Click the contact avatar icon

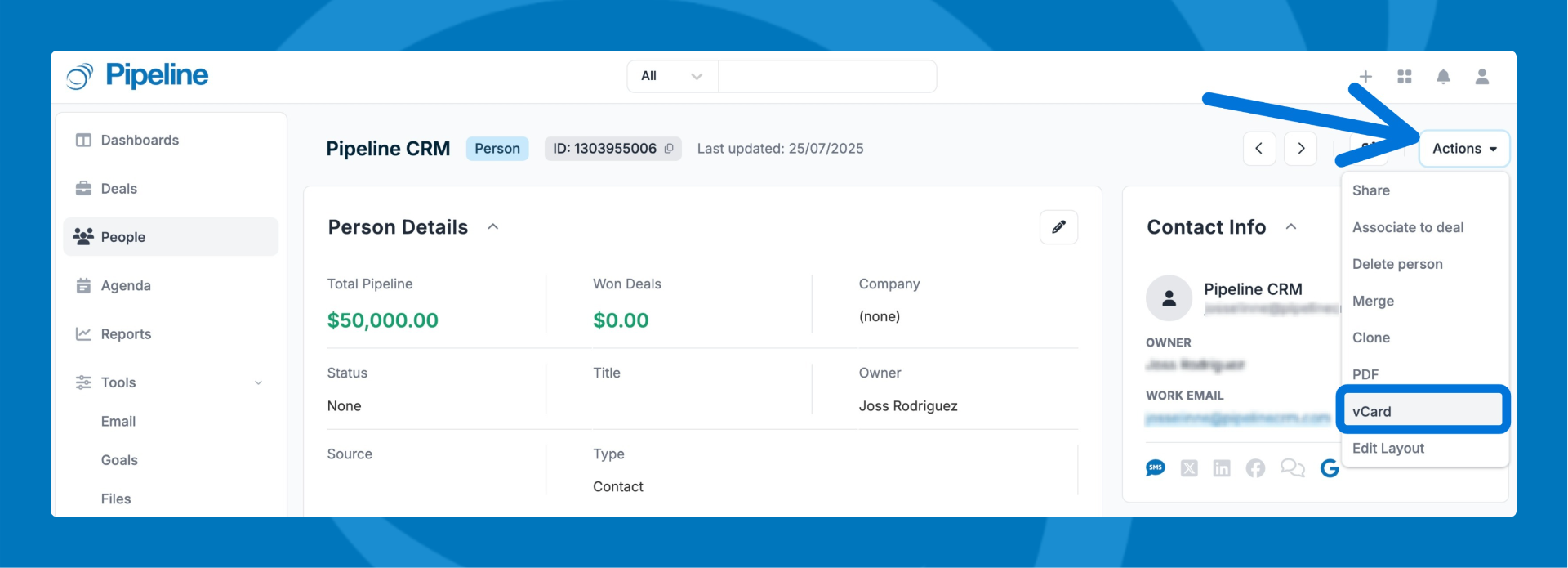pyautogui.click(x=1169, y=298)
